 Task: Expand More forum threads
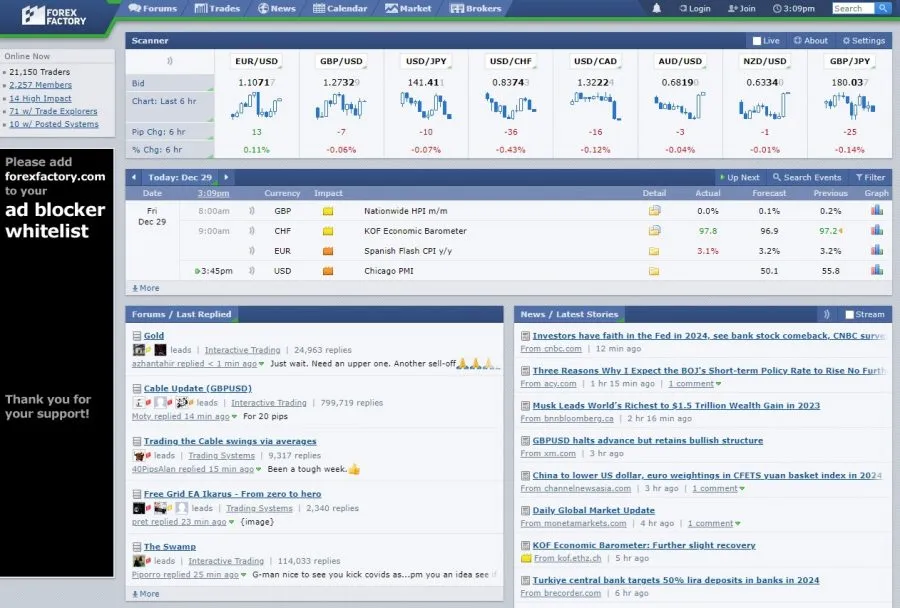(x=146, y=594)
